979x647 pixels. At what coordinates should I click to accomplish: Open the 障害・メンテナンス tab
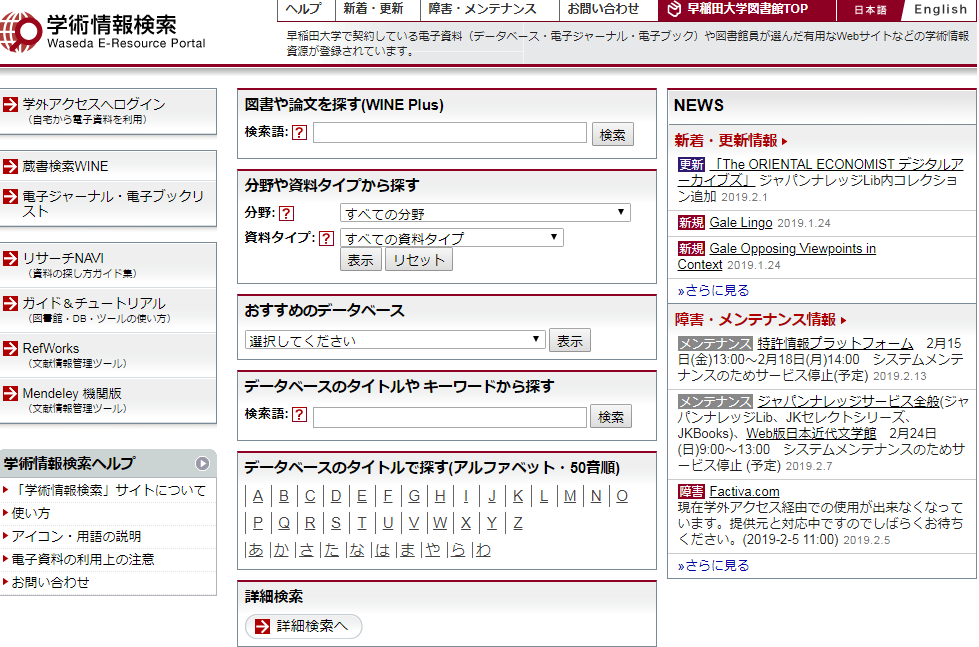click(x=483, y=9)
